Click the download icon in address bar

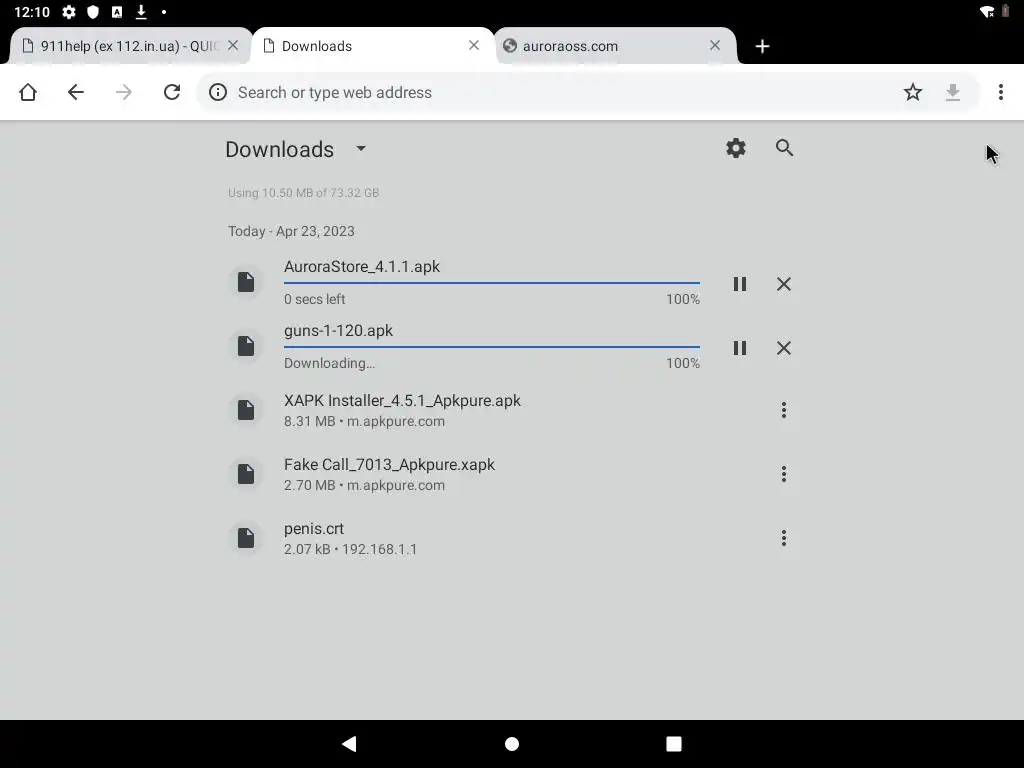(x=953, y=92)
